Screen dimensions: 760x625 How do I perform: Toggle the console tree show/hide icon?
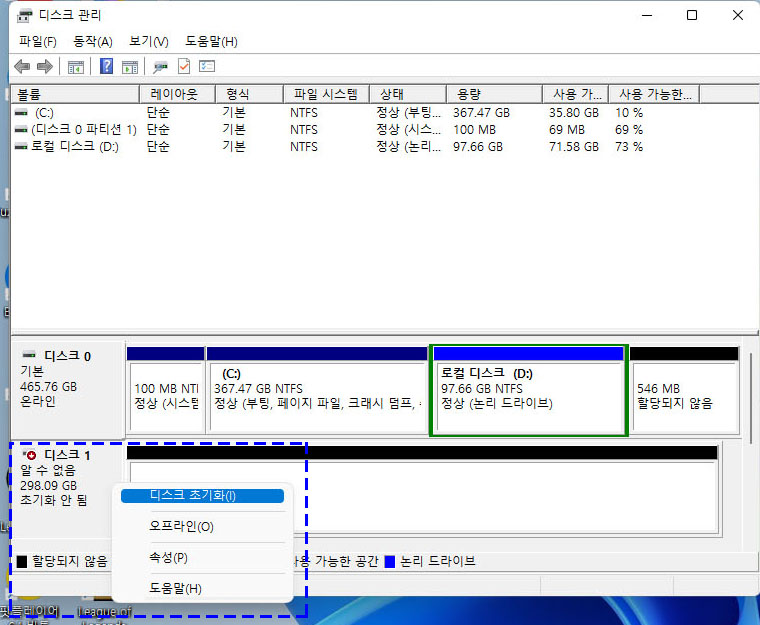coord(76,67)
